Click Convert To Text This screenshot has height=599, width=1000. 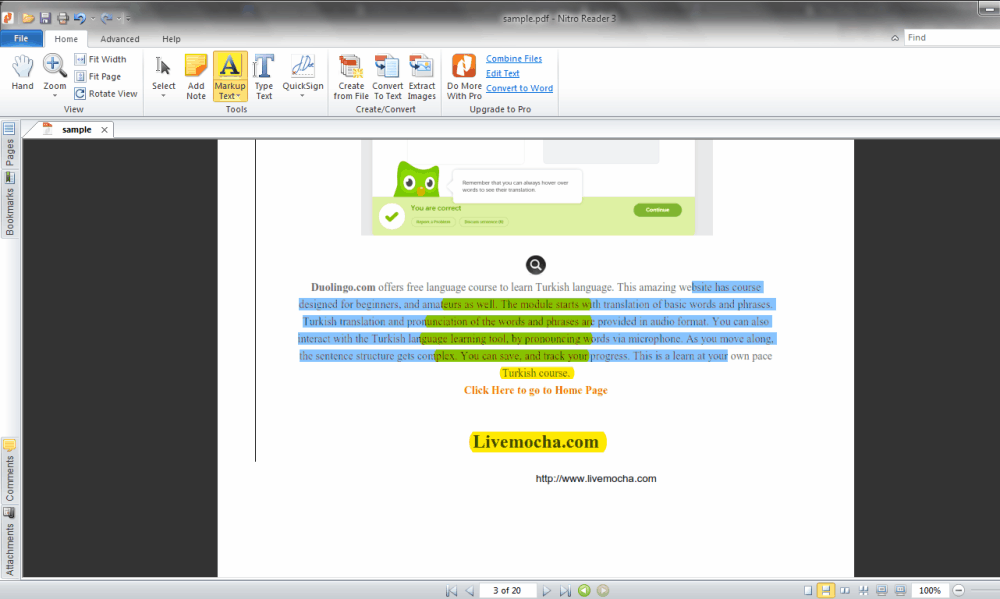click(387, 77)
